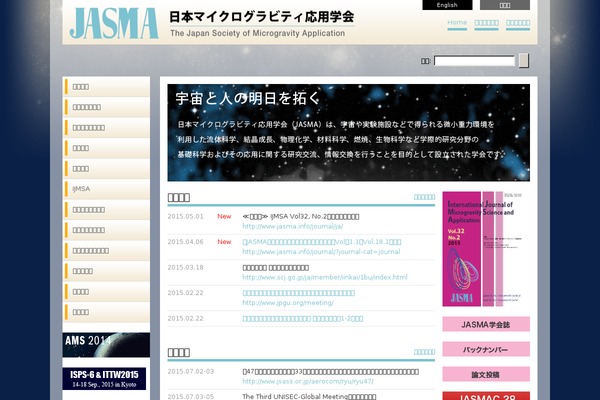Screen dimensions: 600x400
Task: Visit the www.scj.go.jp member link
Action: [325, 277]
